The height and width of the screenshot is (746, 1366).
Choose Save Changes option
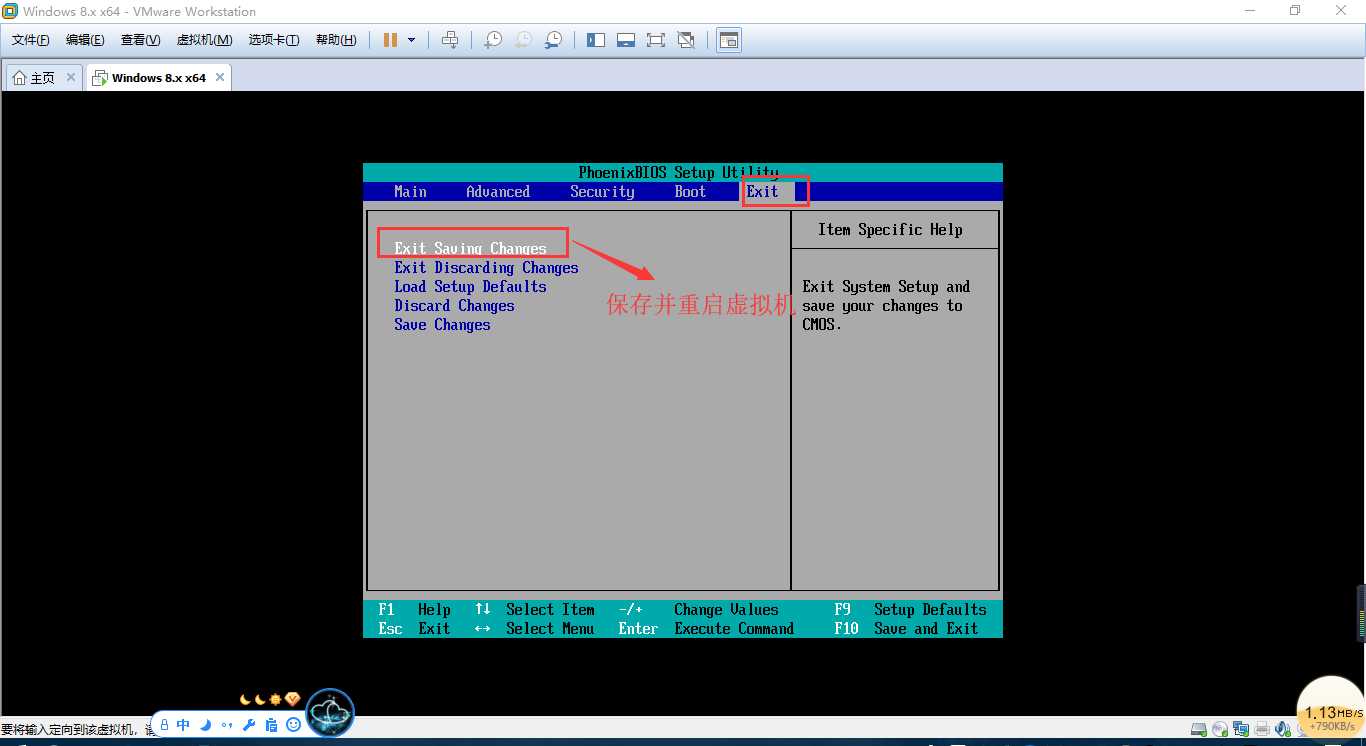[x=442, y=324]
